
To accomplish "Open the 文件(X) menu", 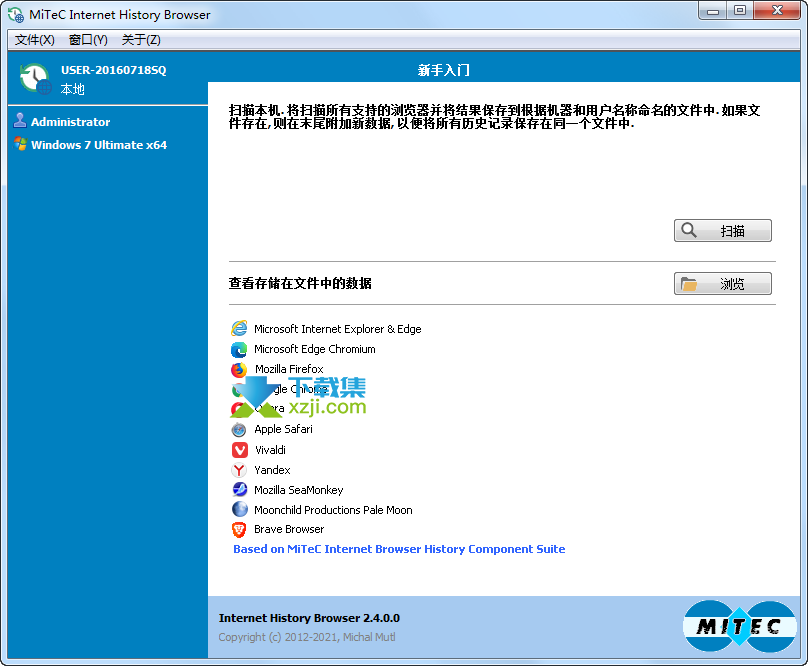I will coord(35,40).
